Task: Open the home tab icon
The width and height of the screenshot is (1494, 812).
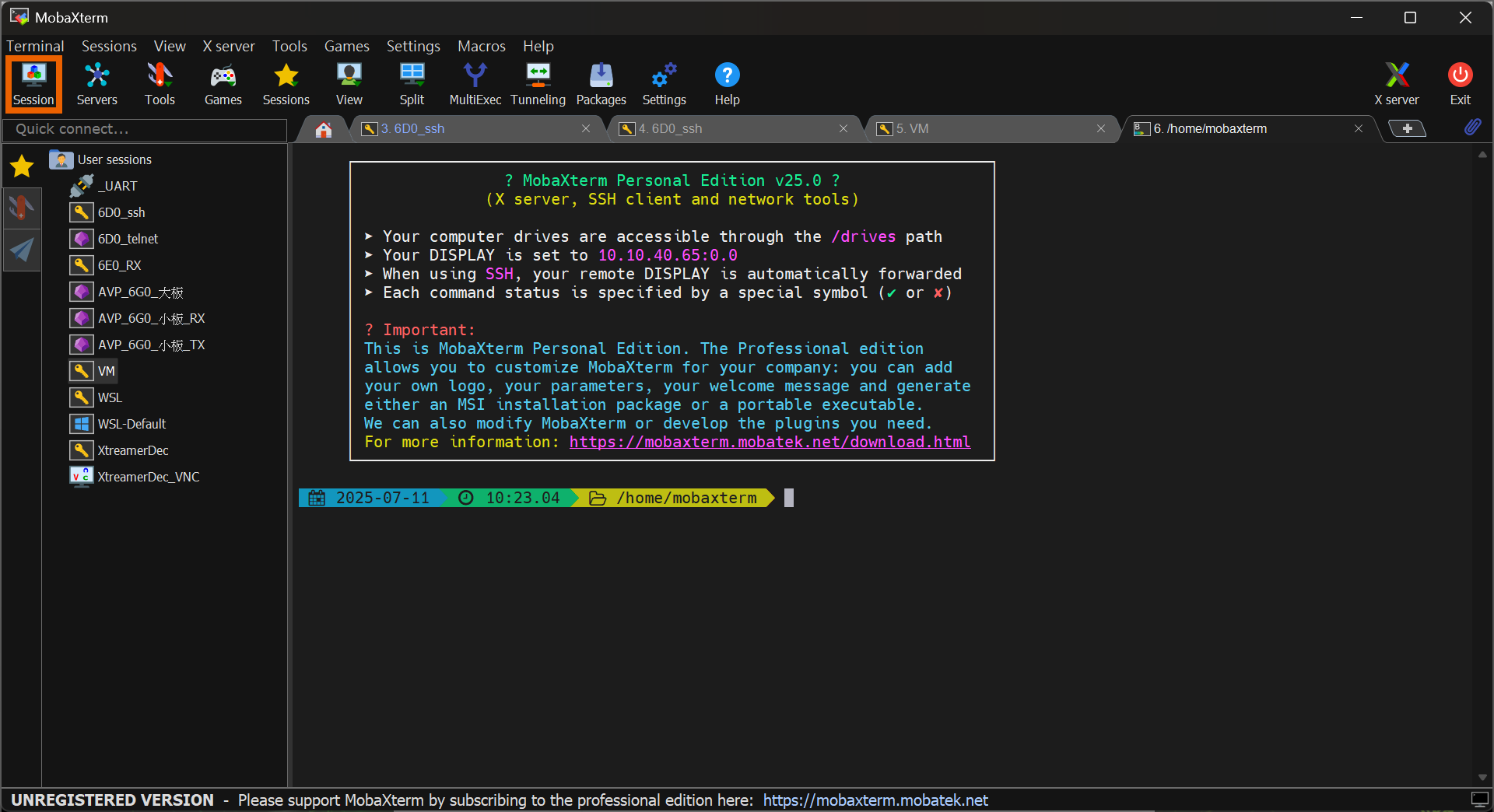Action: 324,129
